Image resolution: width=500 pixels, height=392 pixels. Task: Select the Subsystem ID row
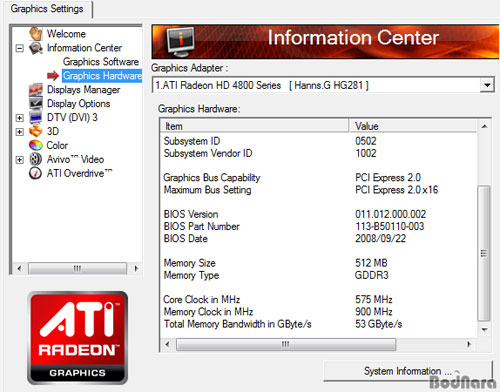pos(318,141)
